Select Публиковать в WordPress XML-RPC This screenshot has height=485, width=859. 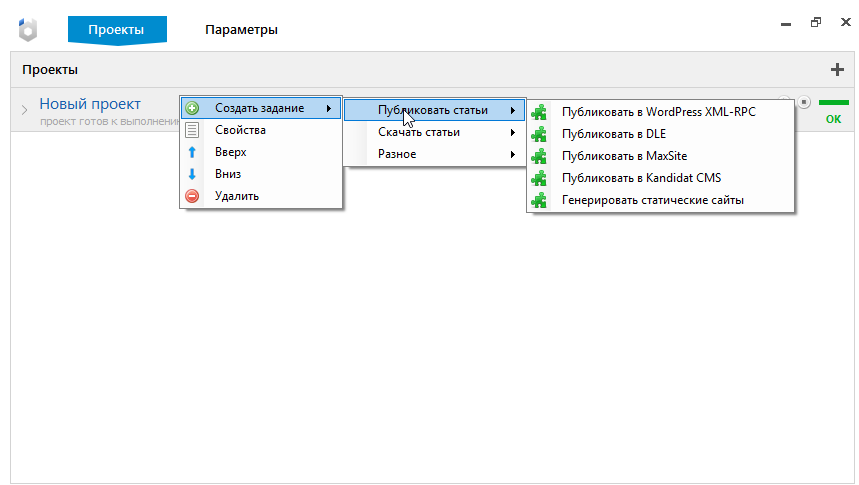coord(661,112)
